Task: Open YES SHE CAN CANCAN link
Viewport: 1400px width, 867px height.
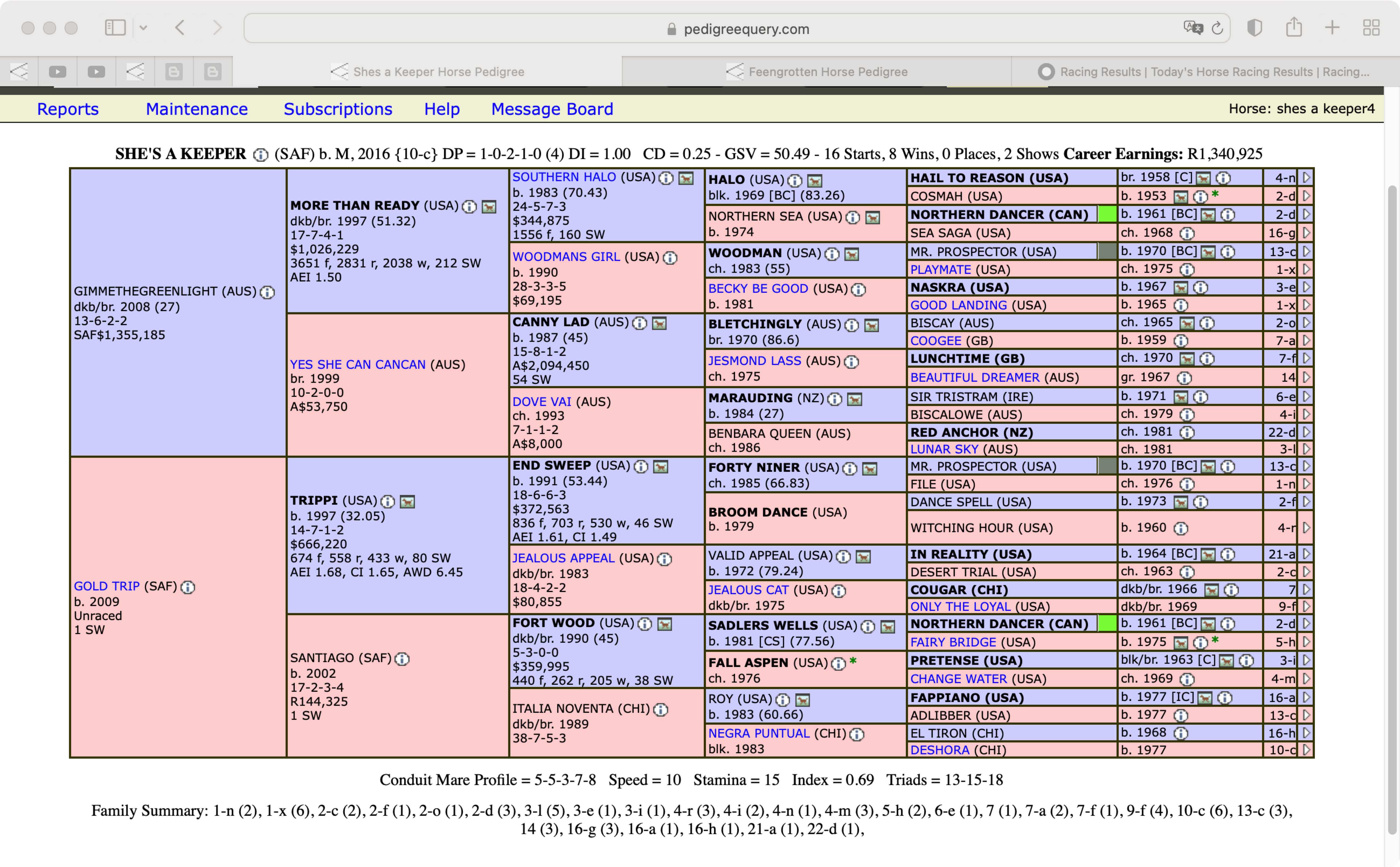Action: (358, 364)
